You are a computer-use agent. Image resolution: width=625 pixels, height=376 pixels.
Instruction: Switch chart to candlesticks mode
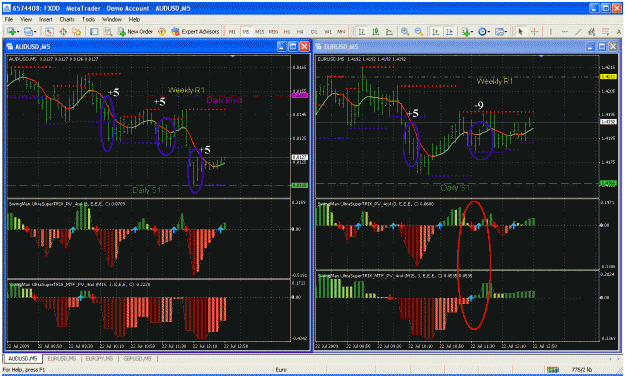(x=375, y=31)
